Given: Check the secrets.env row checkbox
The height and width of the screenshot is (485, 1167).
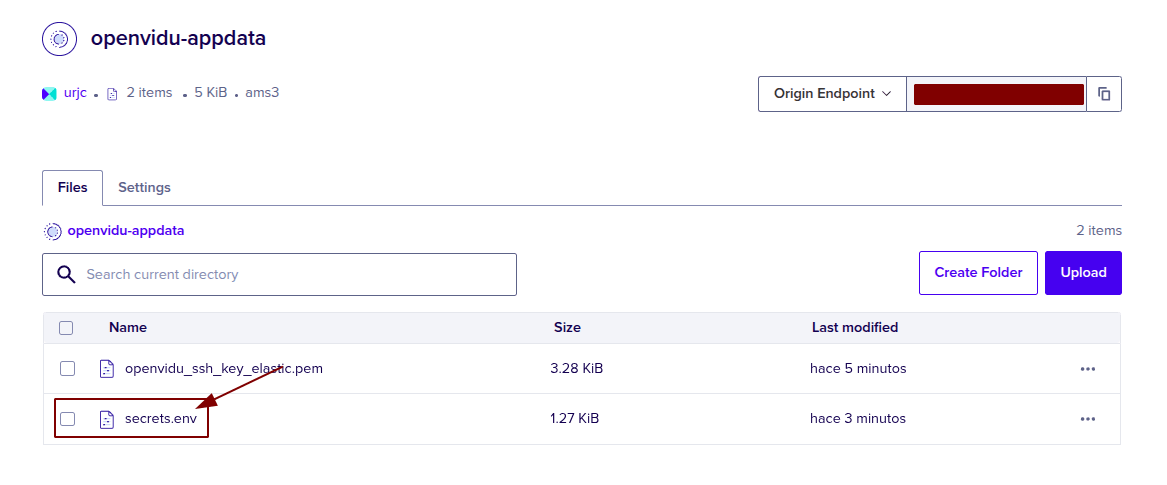Looking at the screenshot, I should [x=67, y=419].
